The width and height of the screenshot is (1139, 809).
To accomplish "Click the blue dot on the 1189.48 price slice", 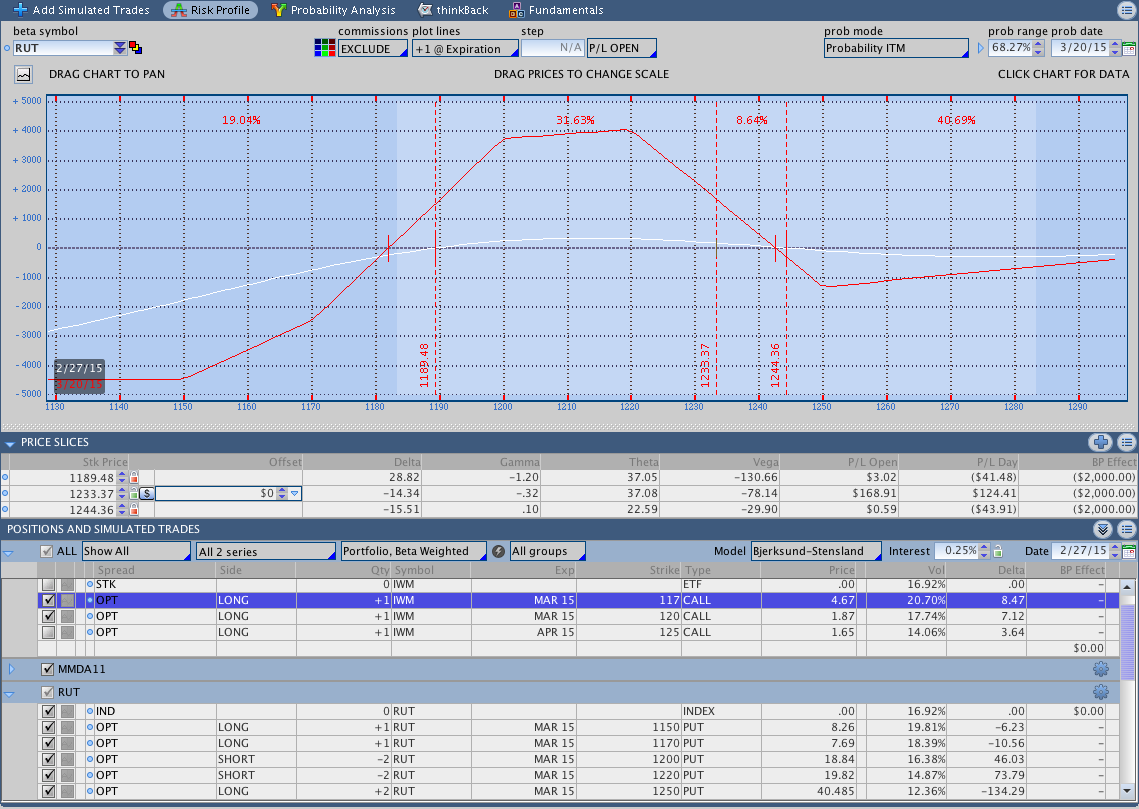I will pyautogui.click(x=6, y=478).
